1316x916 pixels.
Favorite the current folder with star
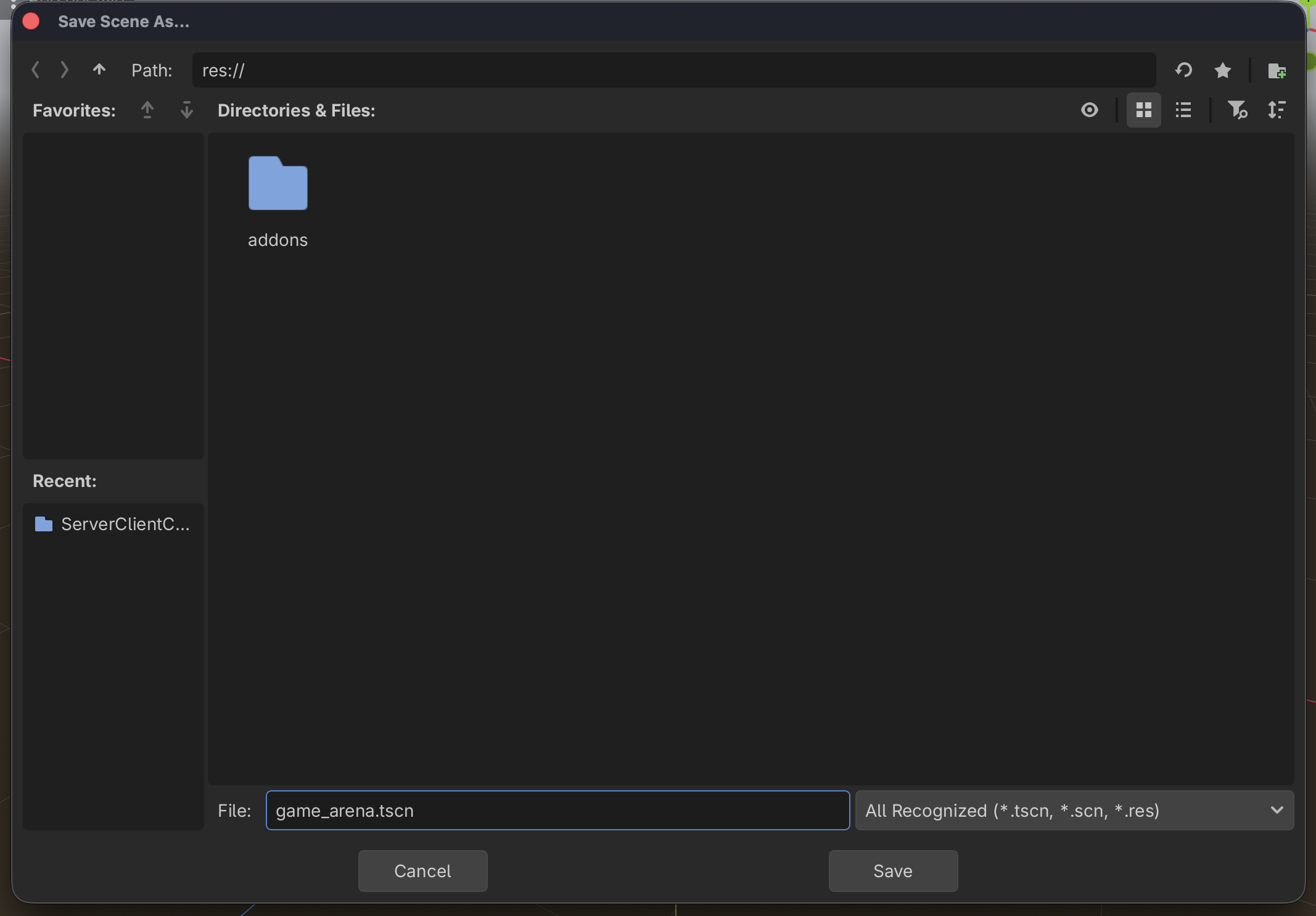pyautogui.click(x=1222, y=70)
